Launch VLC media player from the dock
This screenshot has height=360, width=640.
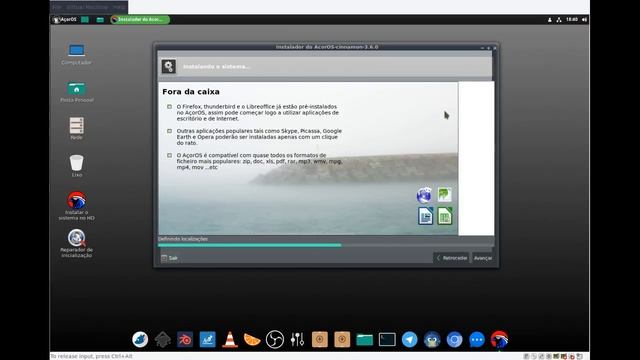[230, 339]
